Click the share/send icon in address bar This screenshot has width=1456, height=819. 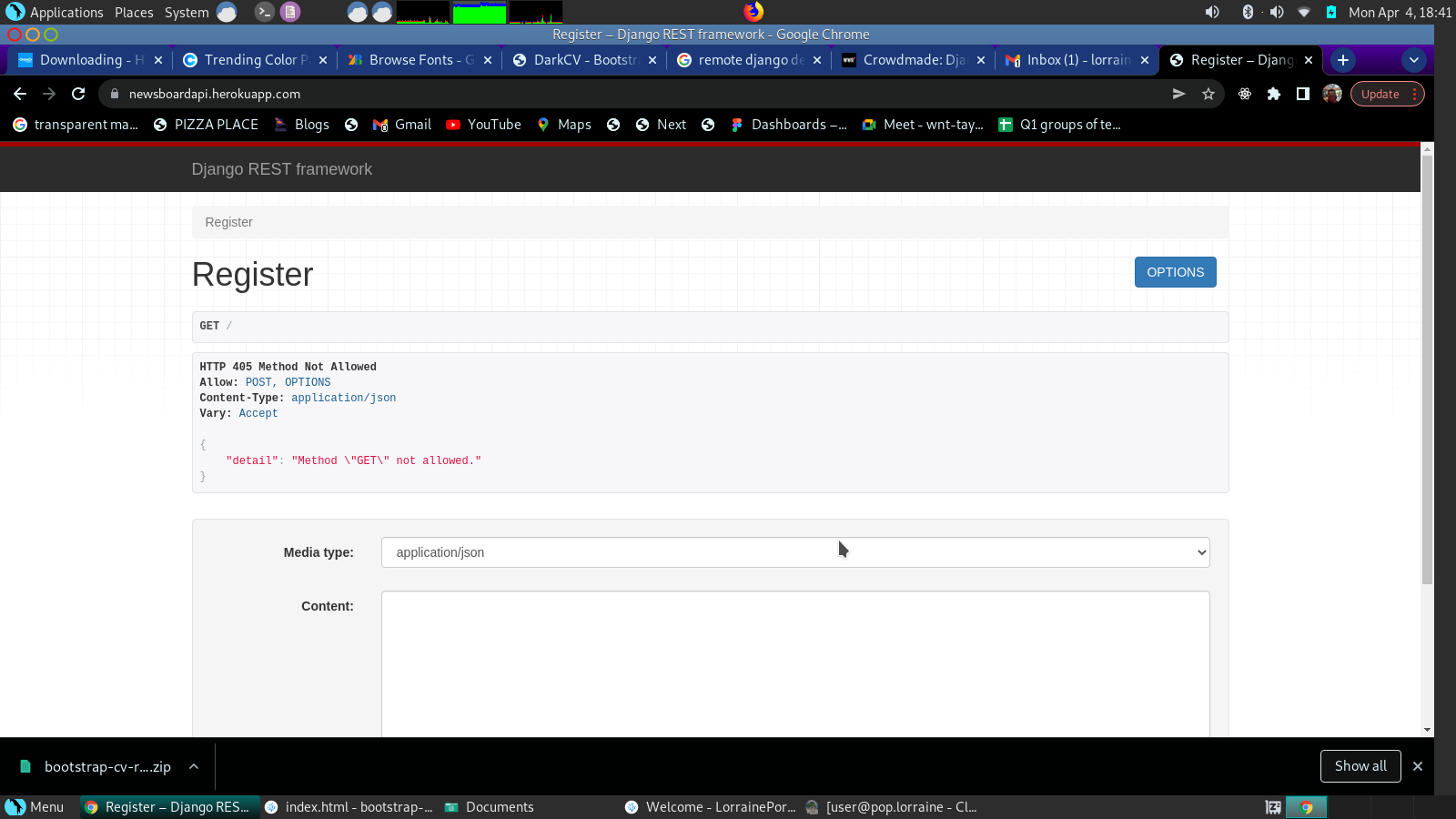(x=1179, y=94)
